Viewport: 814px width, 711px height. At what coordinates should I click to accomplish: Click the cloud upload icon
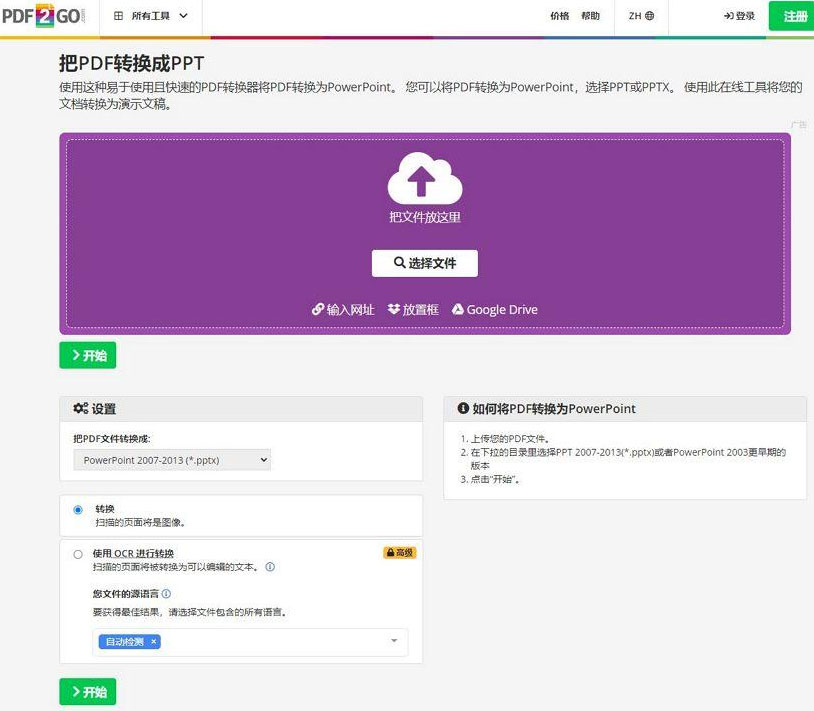tap(424, 180)
